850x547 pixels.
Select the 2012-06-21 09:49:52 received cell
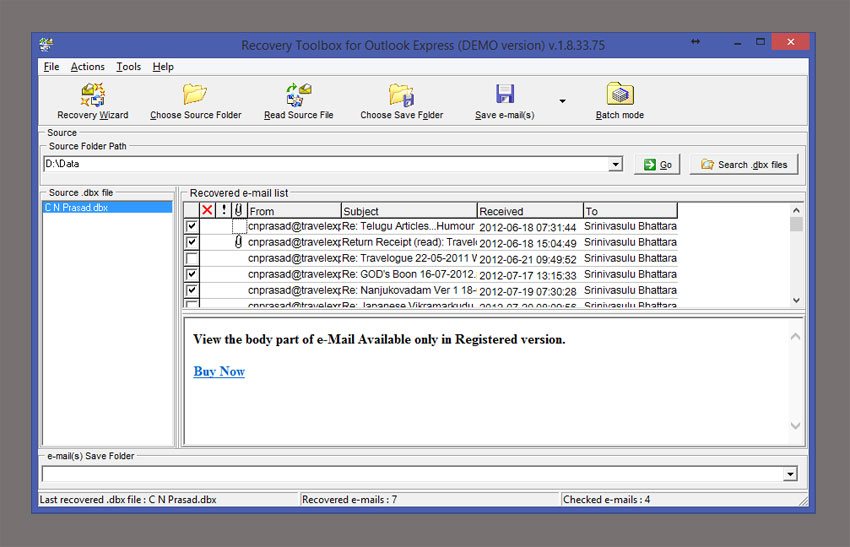click(530, 259)
